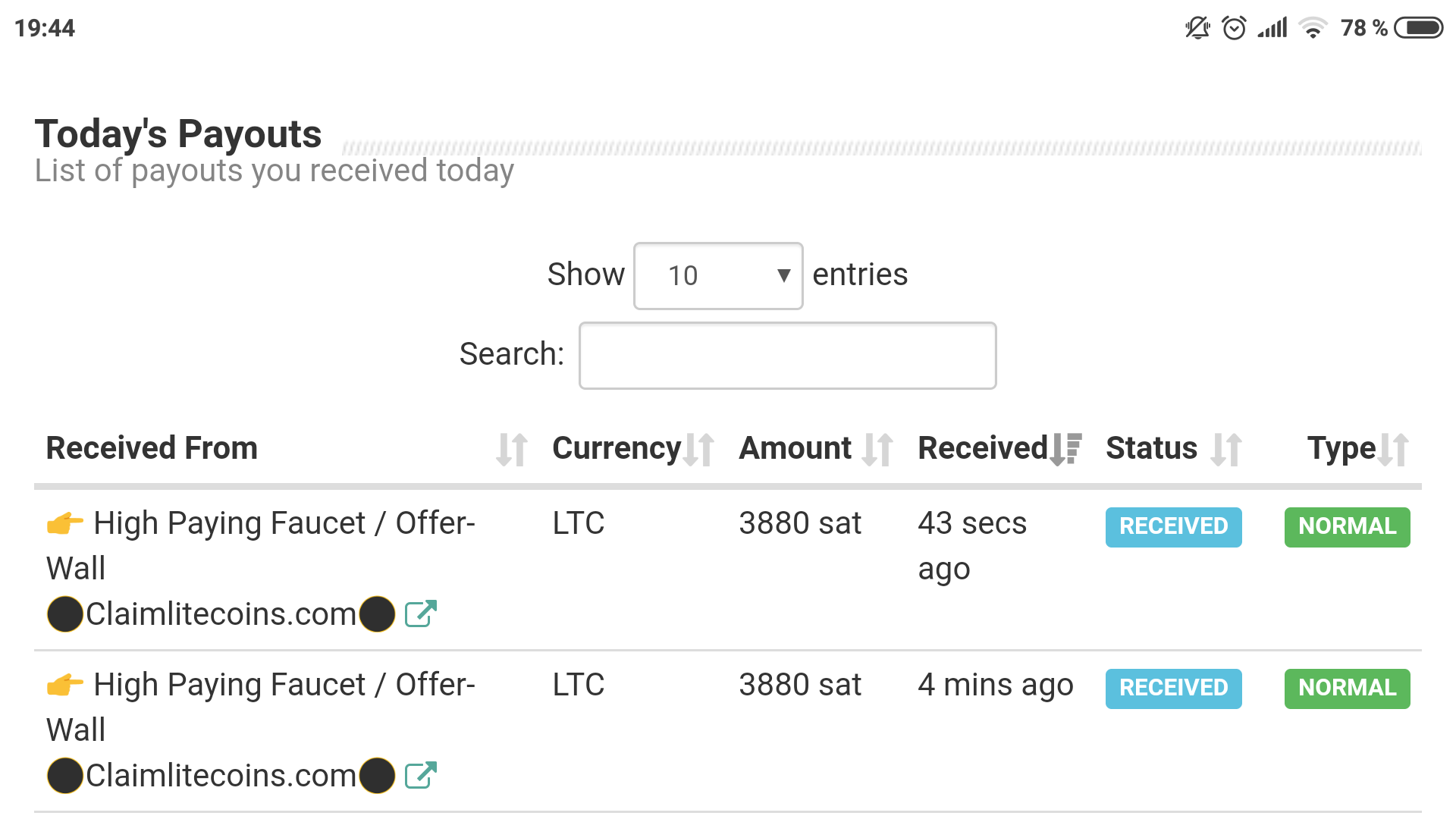This screenshot has height=819, width=1456.
Task: Tap the battery indicator in status bar
Action: coord(1419,28)
